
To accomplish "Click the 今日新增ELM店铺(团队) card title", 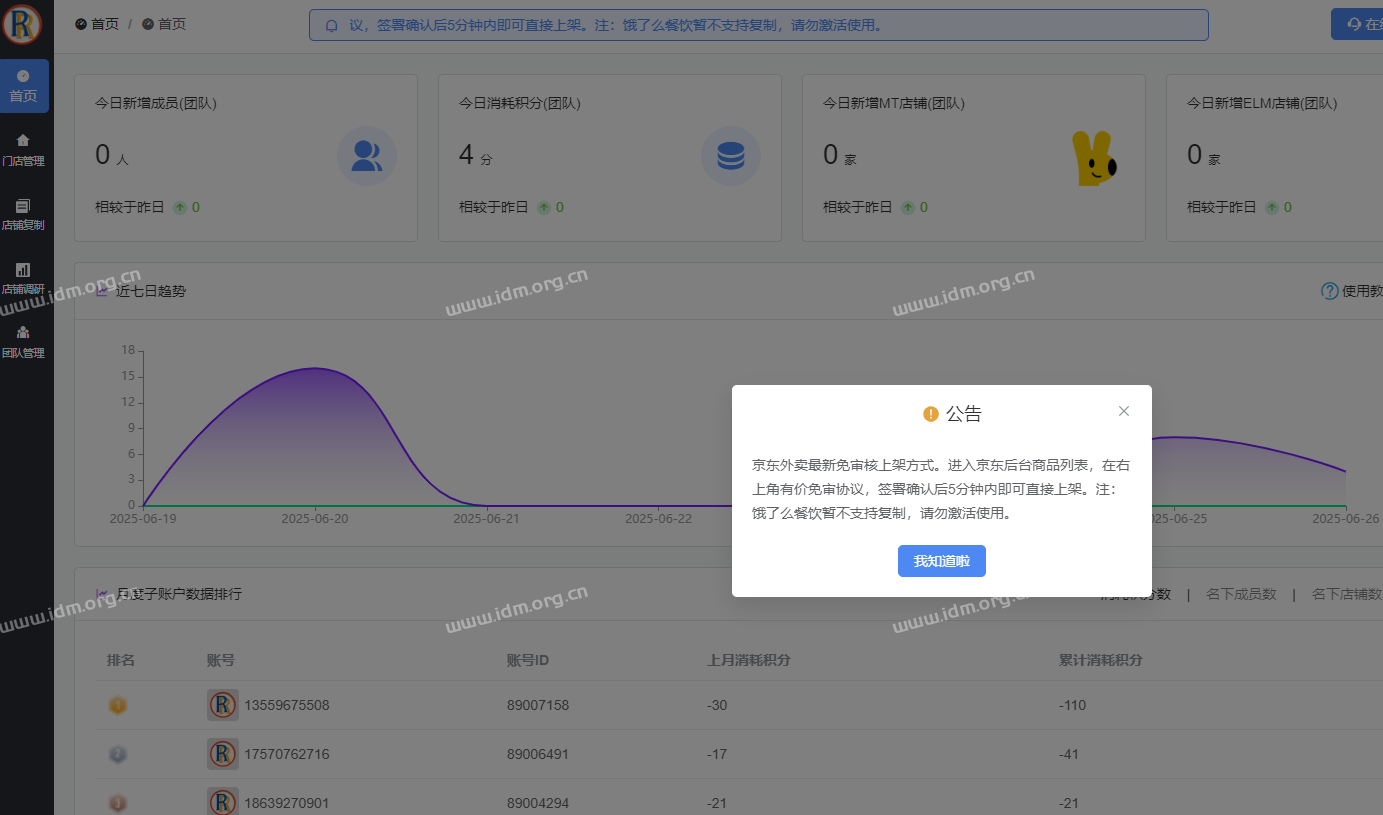I will point(1262,103).
